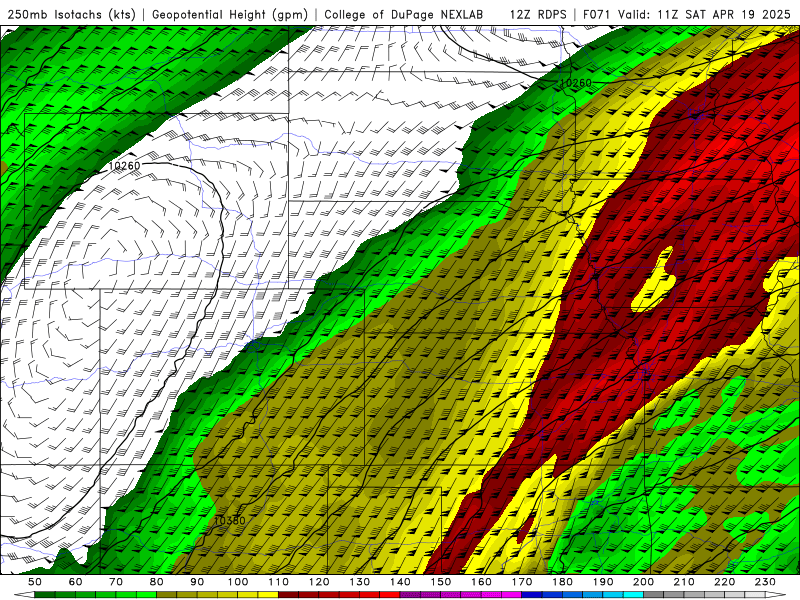This screenshot has width=800, height=600.
Task: Click the 170 knot value on the color scale
Action: (x=522, y=582)
